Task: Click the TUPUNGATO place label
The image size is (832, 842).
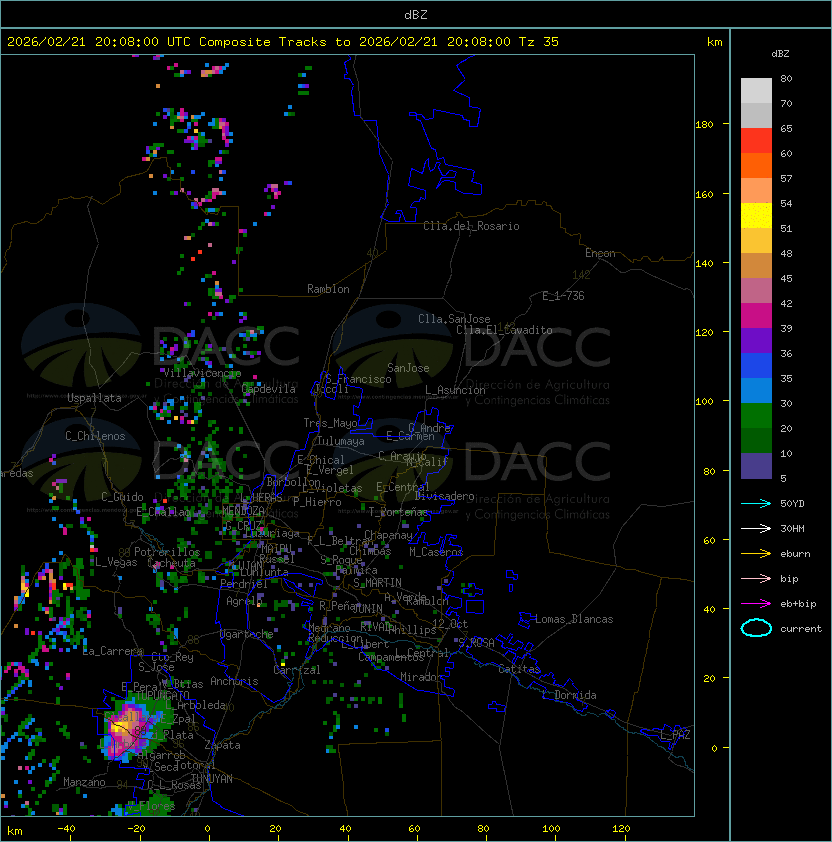Action: [x=162, y=695]
